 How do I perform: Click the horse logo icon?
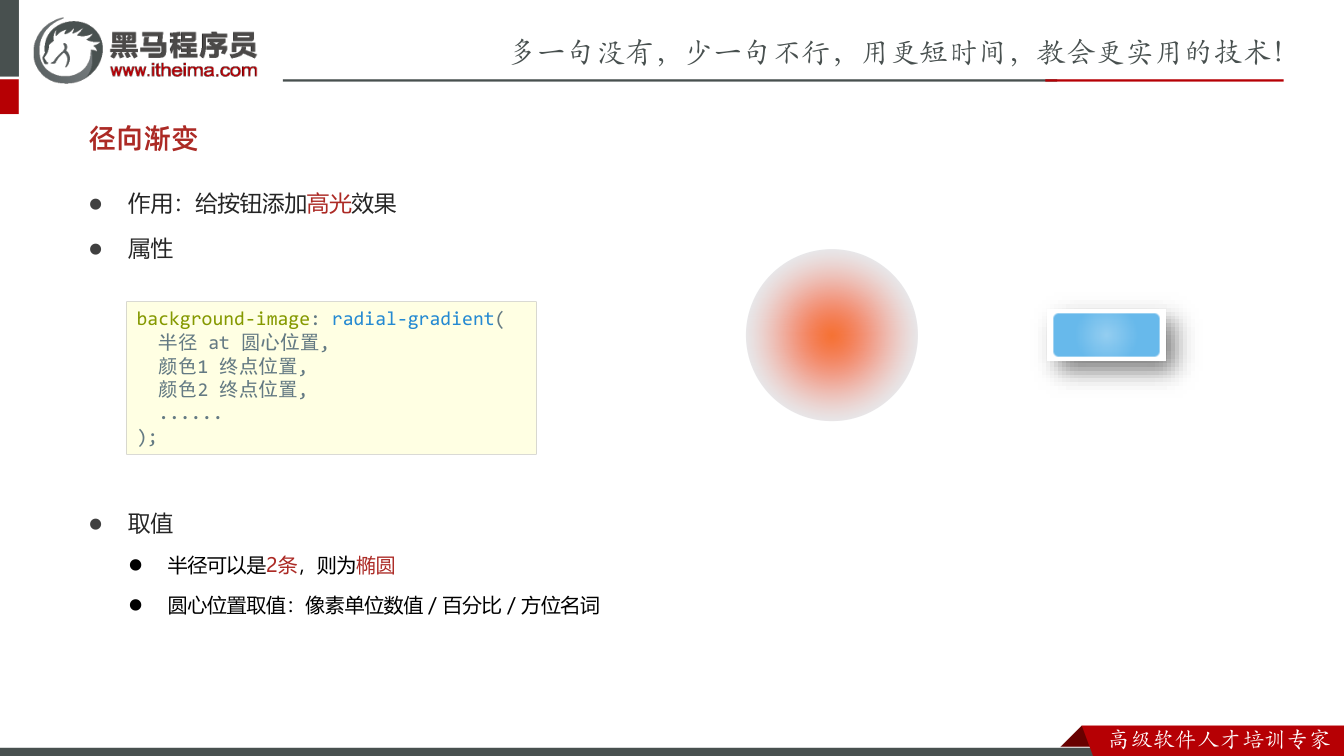coord(67,50)
